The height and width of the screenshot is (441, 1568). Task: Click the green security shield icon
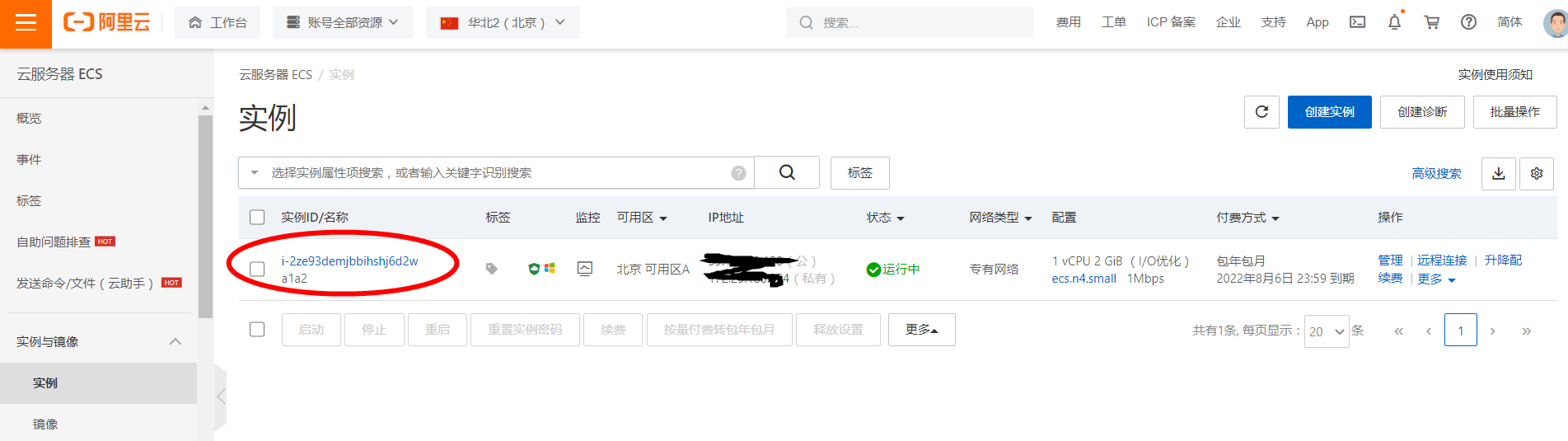534,269
